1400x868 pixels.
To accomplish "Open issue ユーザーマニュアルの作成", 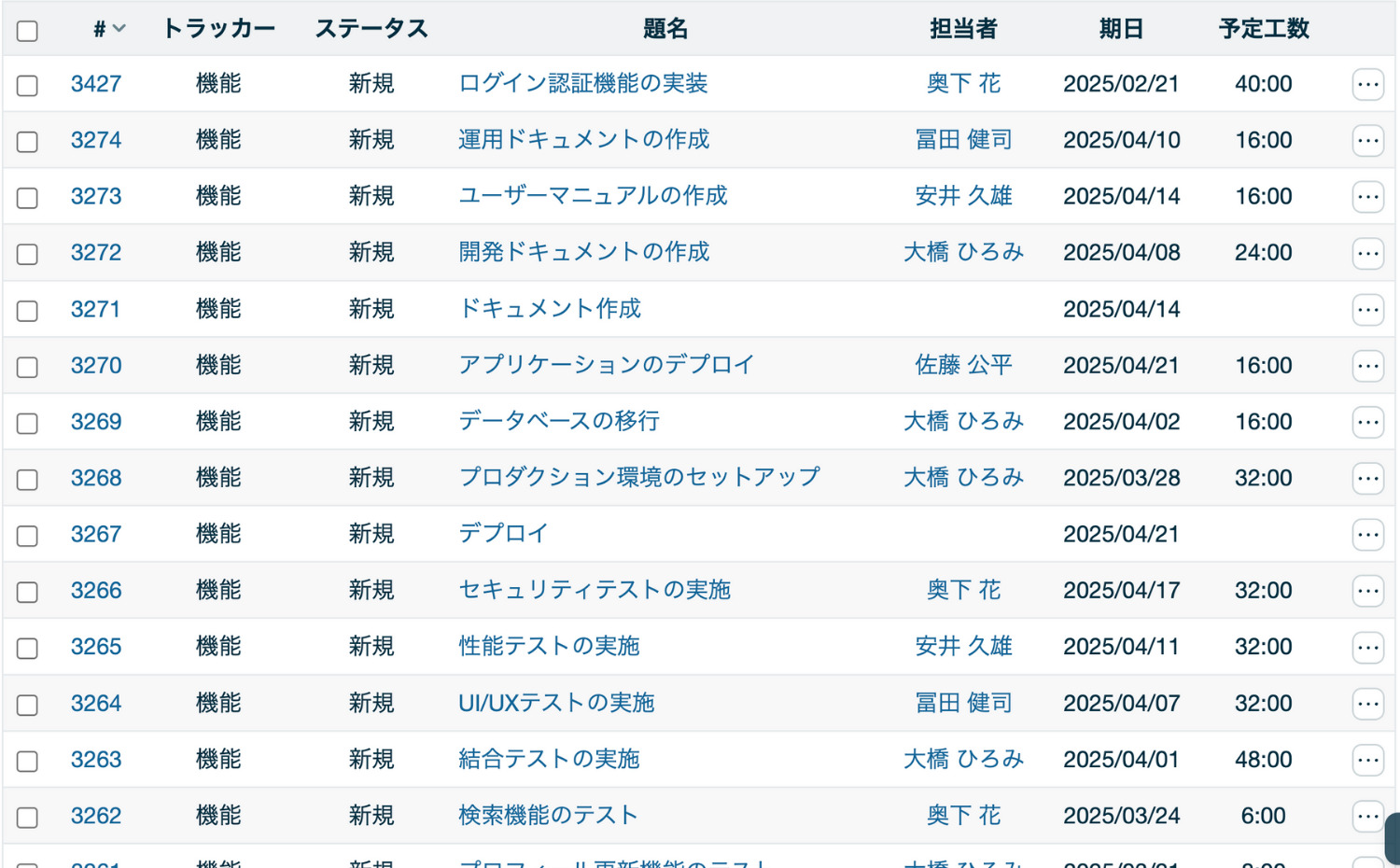I will point(593,196).
